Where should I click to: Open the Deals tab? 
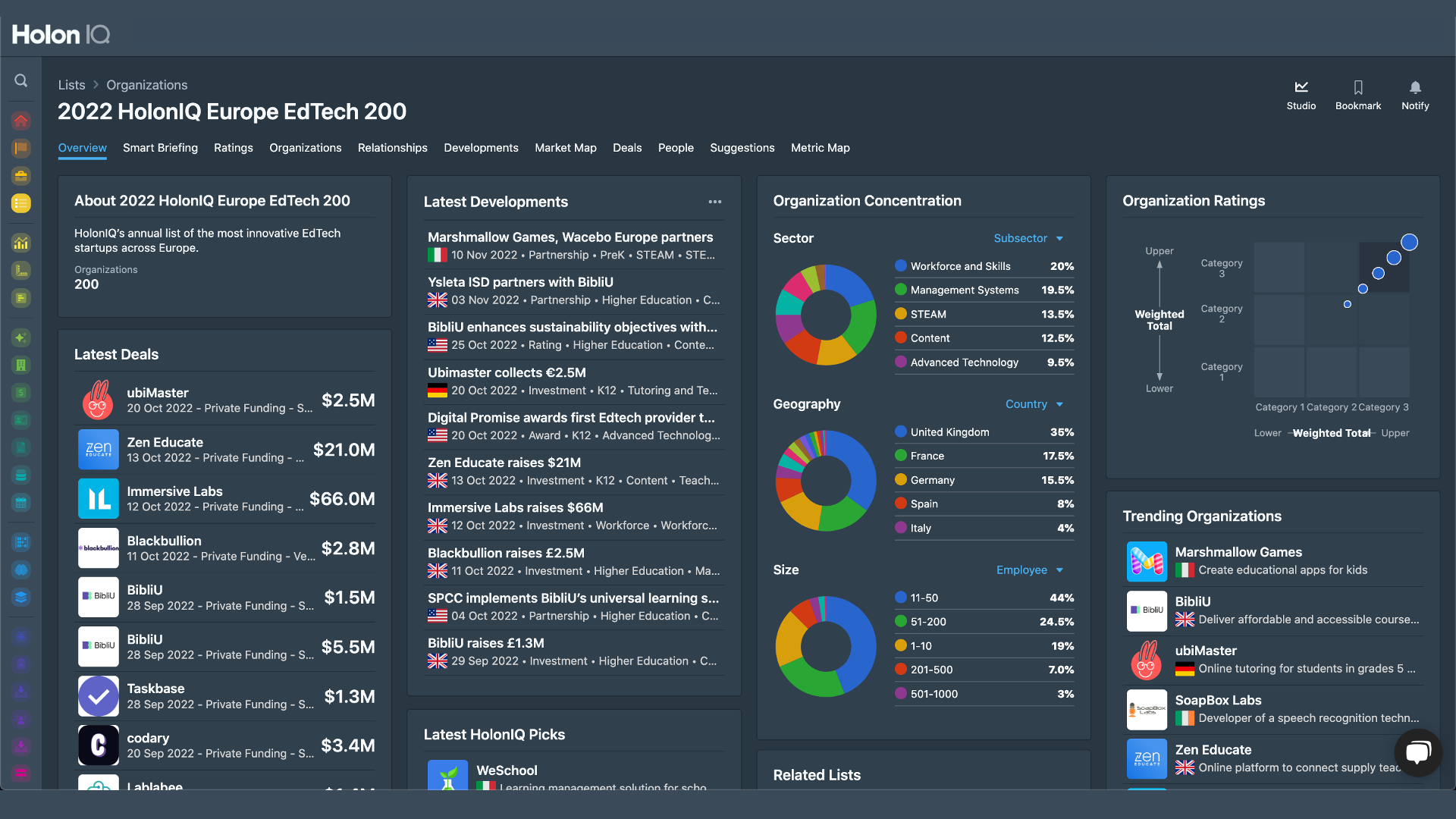click(627, 148)
